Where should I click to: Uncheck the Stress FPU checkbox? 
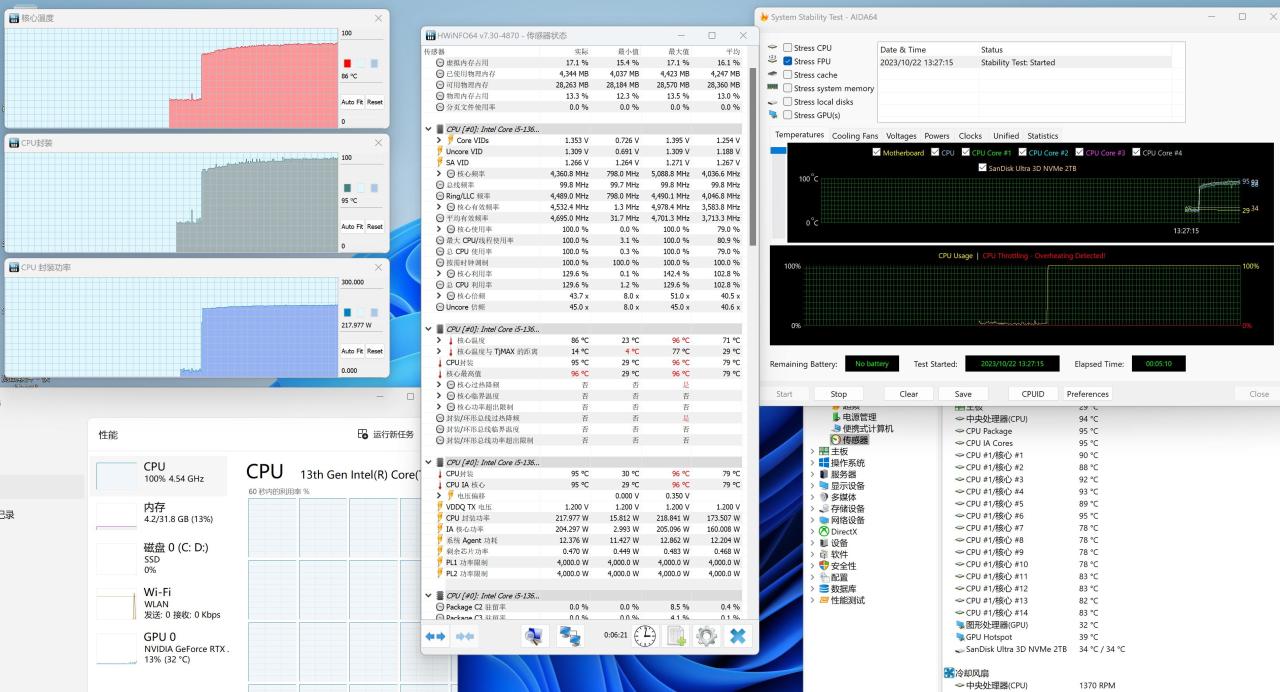click(788, 61)
